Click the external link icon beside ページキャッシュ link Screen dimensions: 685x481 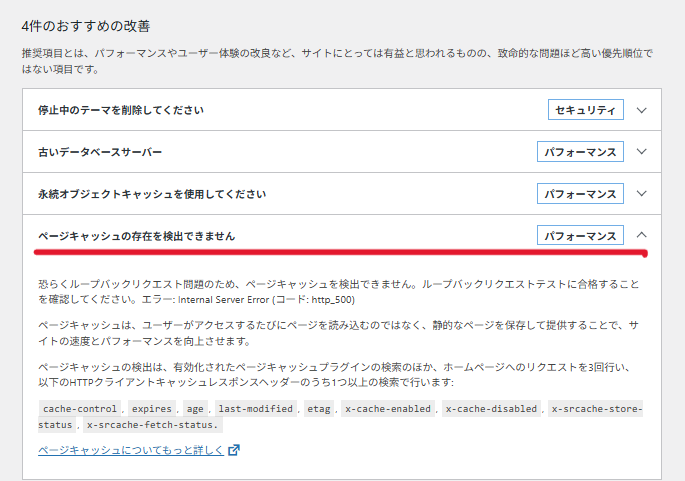234,450
